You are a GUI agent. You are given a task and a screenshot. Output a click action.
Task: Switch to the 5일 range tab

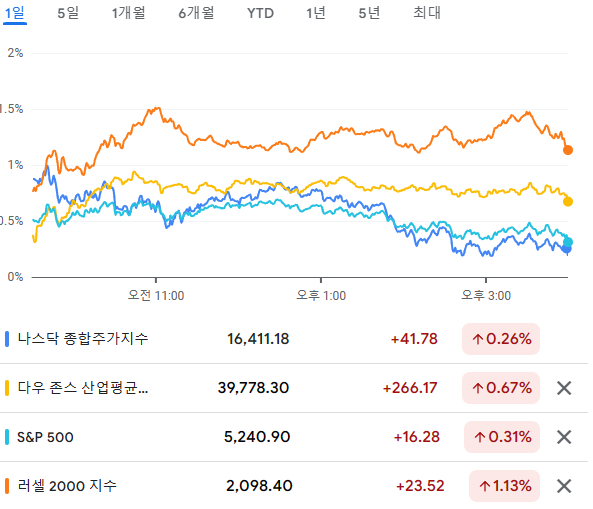coord(68,13)
